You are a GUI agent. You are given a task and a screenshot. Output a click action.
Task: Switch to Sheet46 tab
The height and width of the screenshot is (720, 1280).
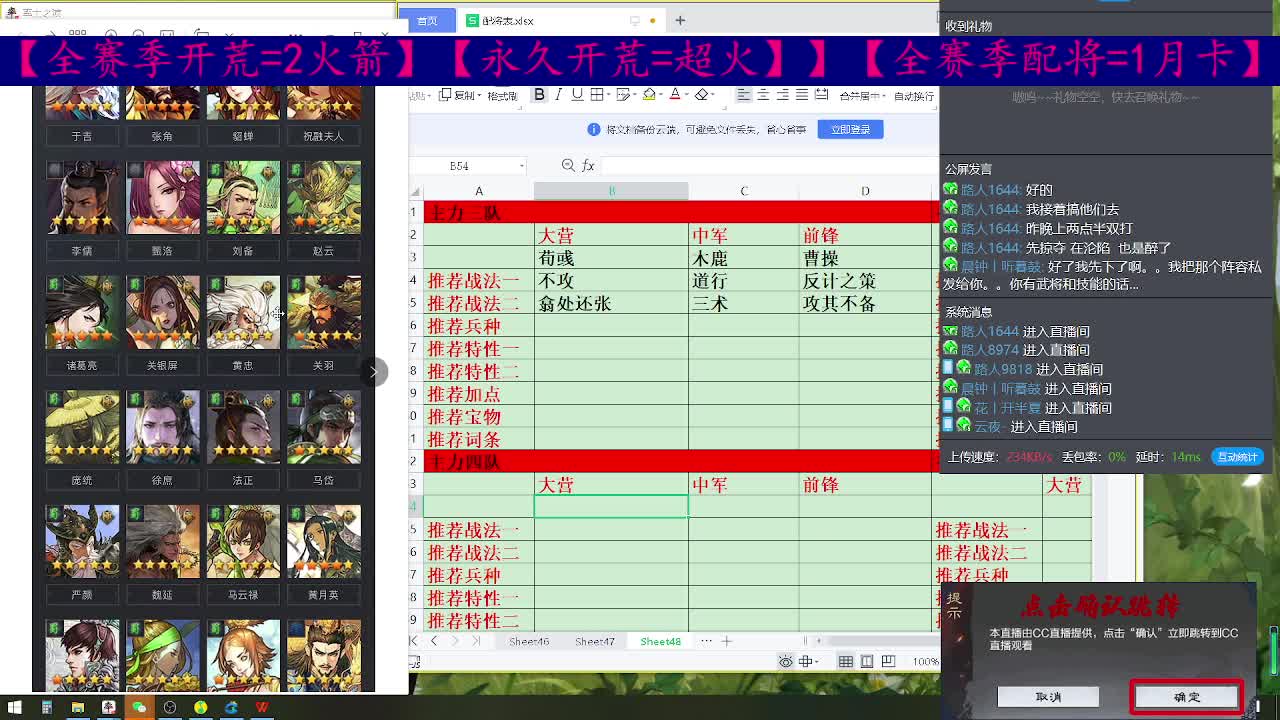[x=529, y=641]
